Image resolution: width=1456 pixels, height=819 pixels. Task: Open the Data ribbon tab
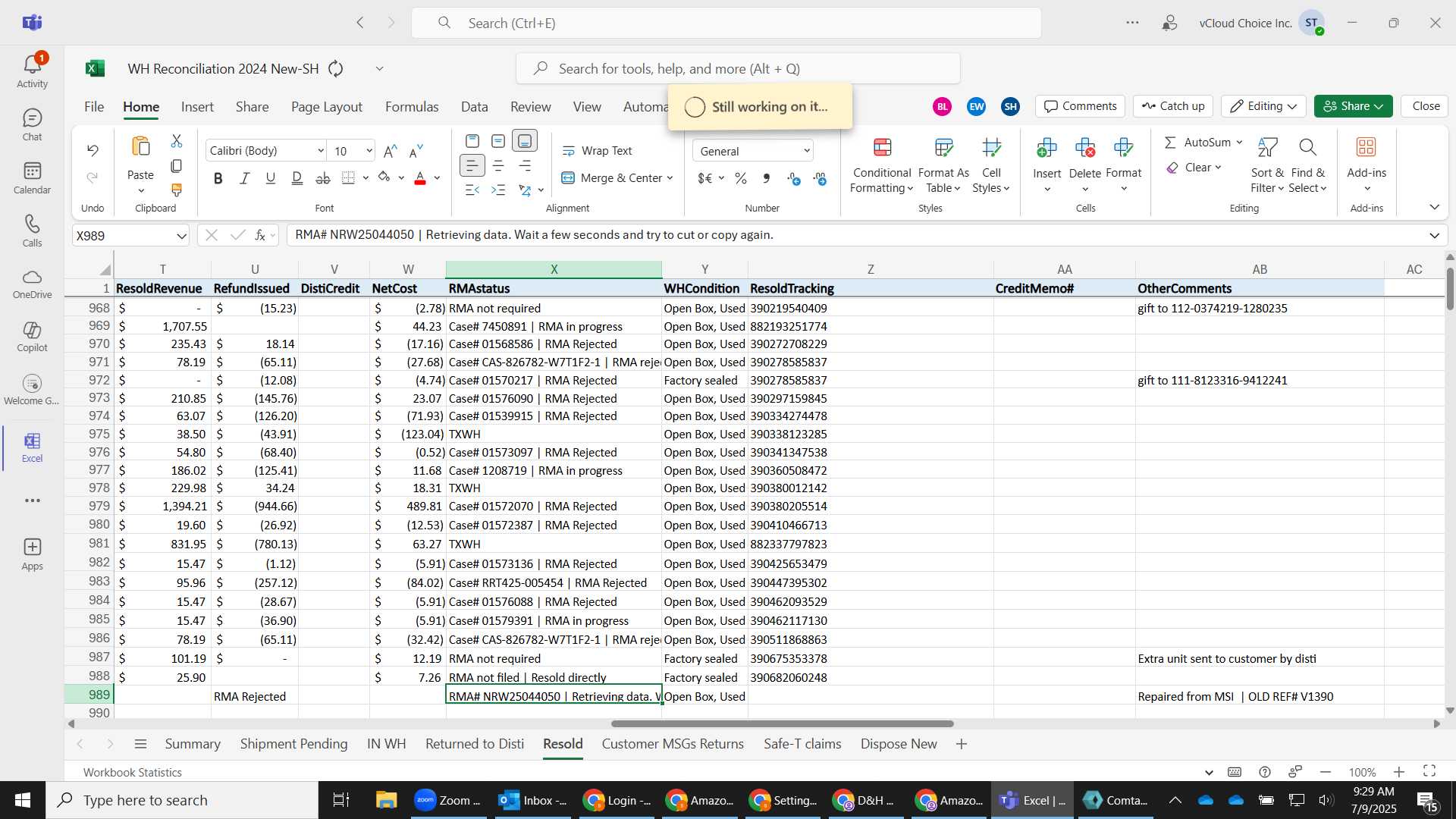(x=475, y=107)
